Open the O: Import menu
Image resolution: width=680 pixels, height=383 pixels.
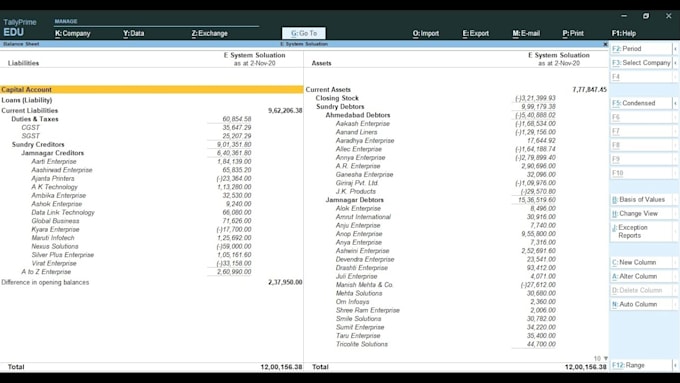(x=425, y=33)
